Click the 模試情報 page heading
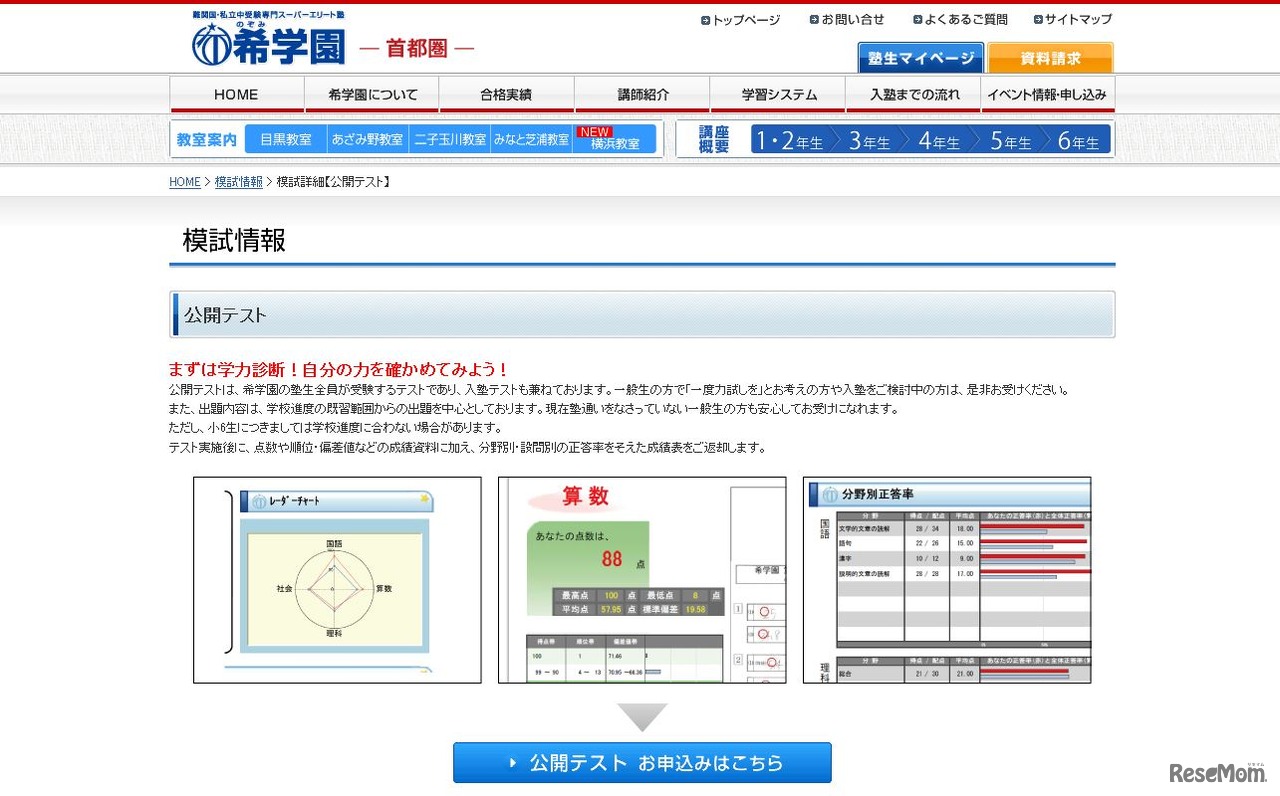 pyautogui.click(x=234, y=241)
